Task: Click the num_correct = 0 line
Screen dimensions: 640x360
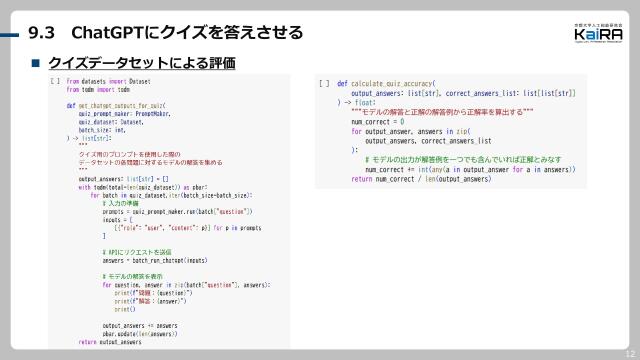Action: [x=378, y=122]
